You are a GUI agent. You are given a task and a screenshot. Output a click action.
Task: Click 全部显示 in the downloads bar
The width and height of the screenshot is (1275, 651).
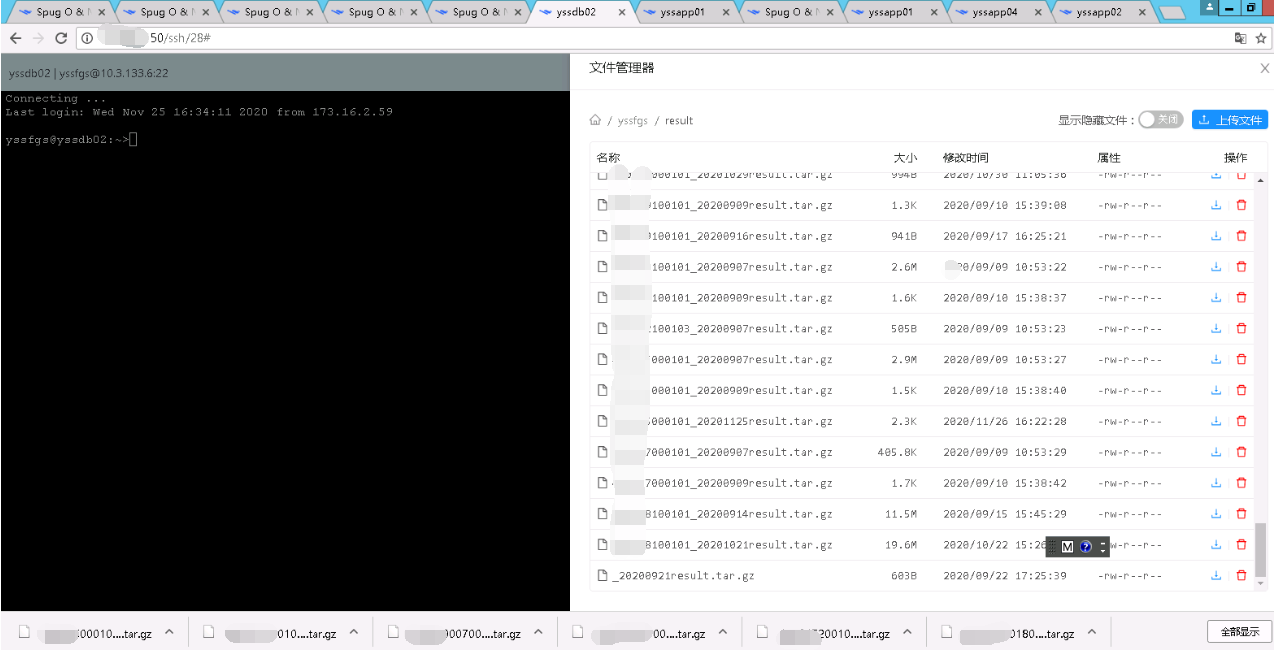(1239, 632)
